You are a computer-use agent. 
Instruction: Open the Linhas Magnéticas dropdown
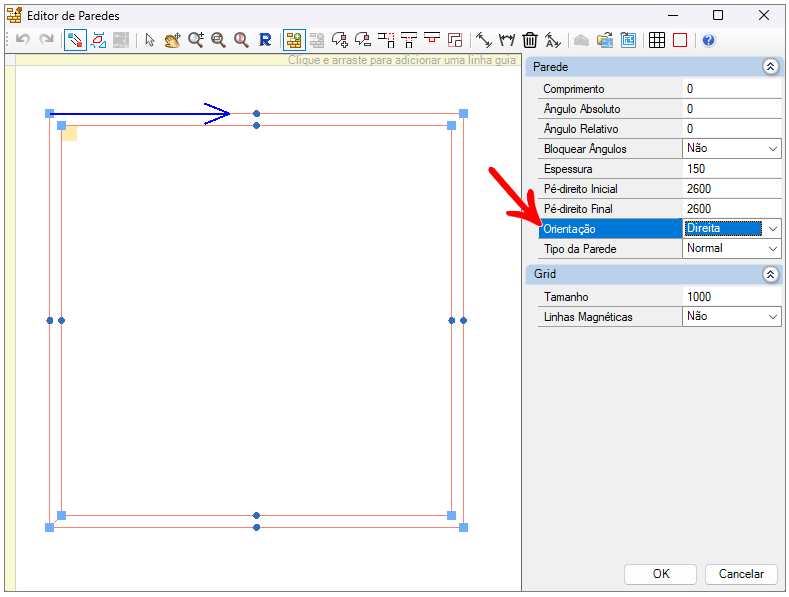pos(772,317)
